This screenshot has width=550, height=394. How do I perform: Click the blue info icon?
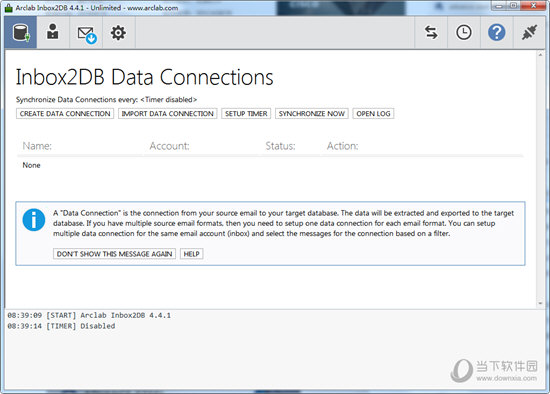[x=34, y=220]
